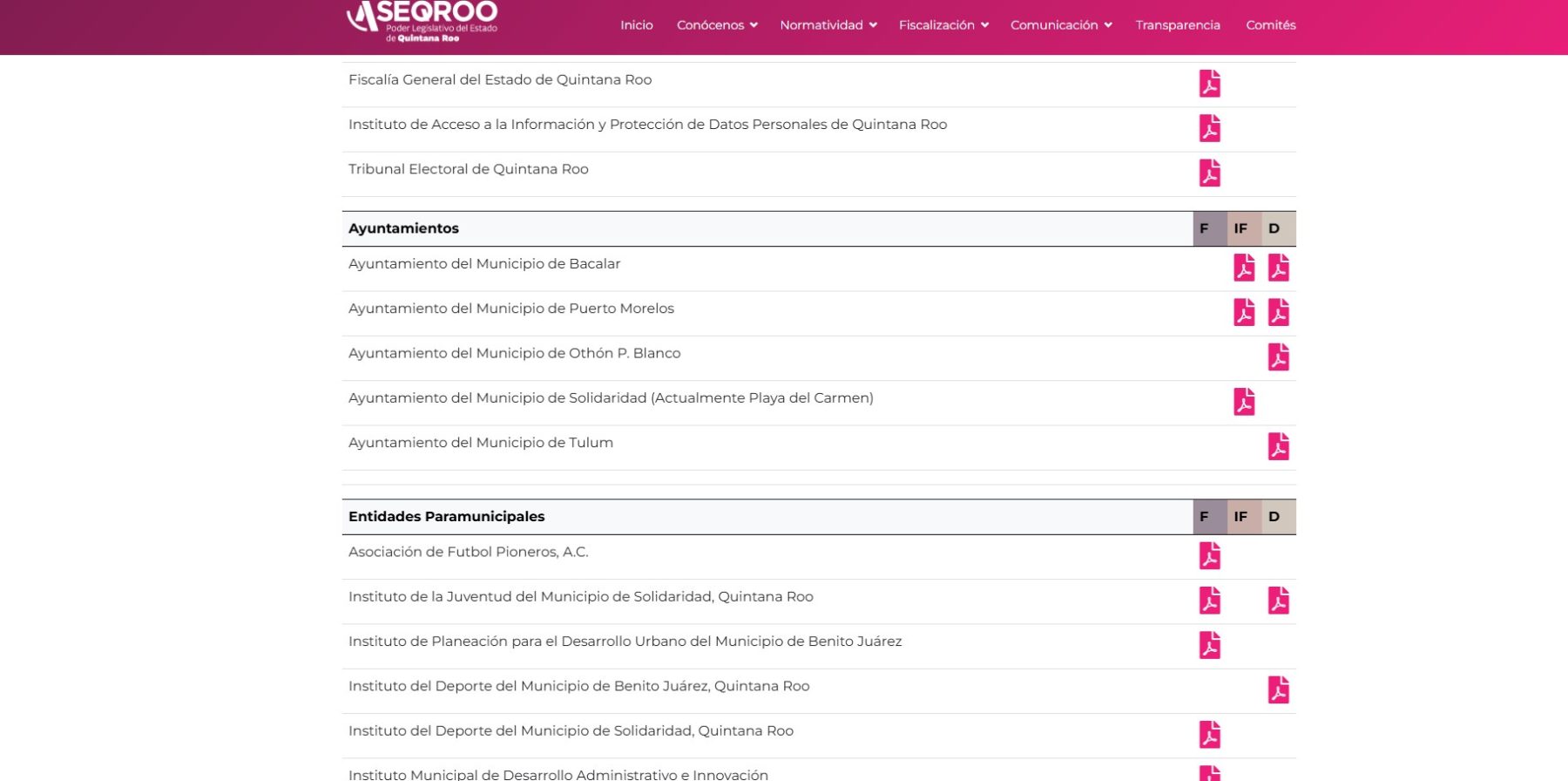Open Solidaridad (Playa del Carmen) PDF
The width and height of the screenshot is (1568, 781).
pos(1244,402)
